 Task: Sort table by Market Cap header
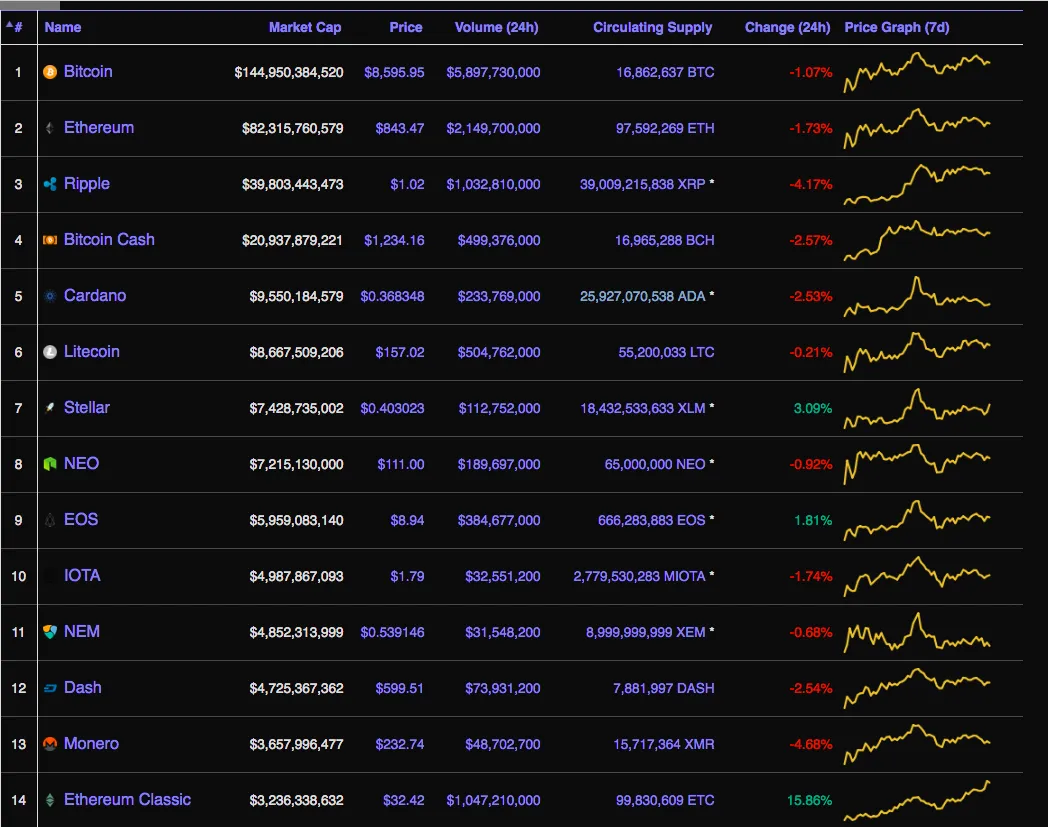pos(305,27)
